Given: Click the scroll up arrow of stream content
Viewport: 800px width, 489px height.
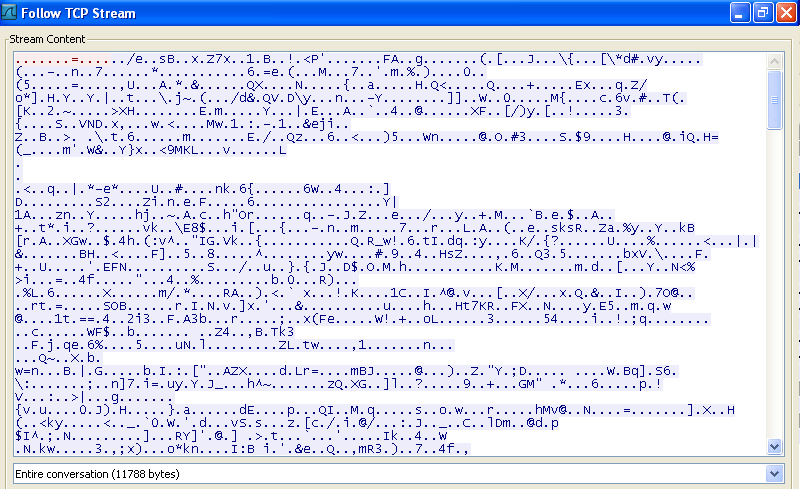Looking at the screenshot, I should coord(774,58).
